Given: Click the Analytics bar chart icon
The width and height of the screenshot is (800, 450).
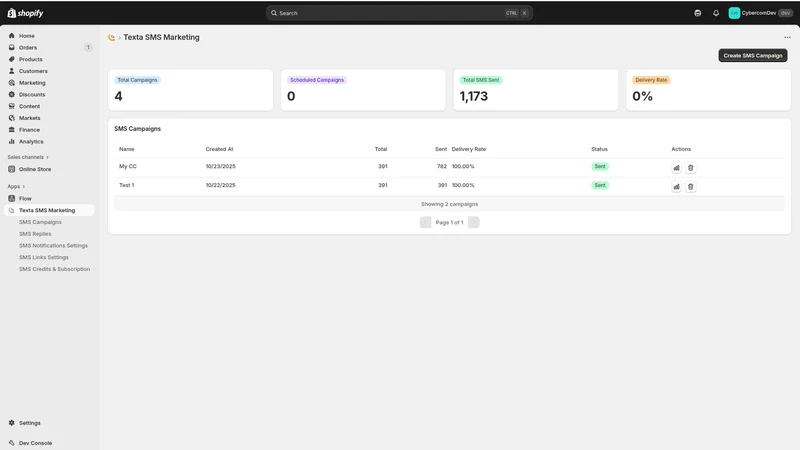Looking at the screenshot, I should point(12,141).
